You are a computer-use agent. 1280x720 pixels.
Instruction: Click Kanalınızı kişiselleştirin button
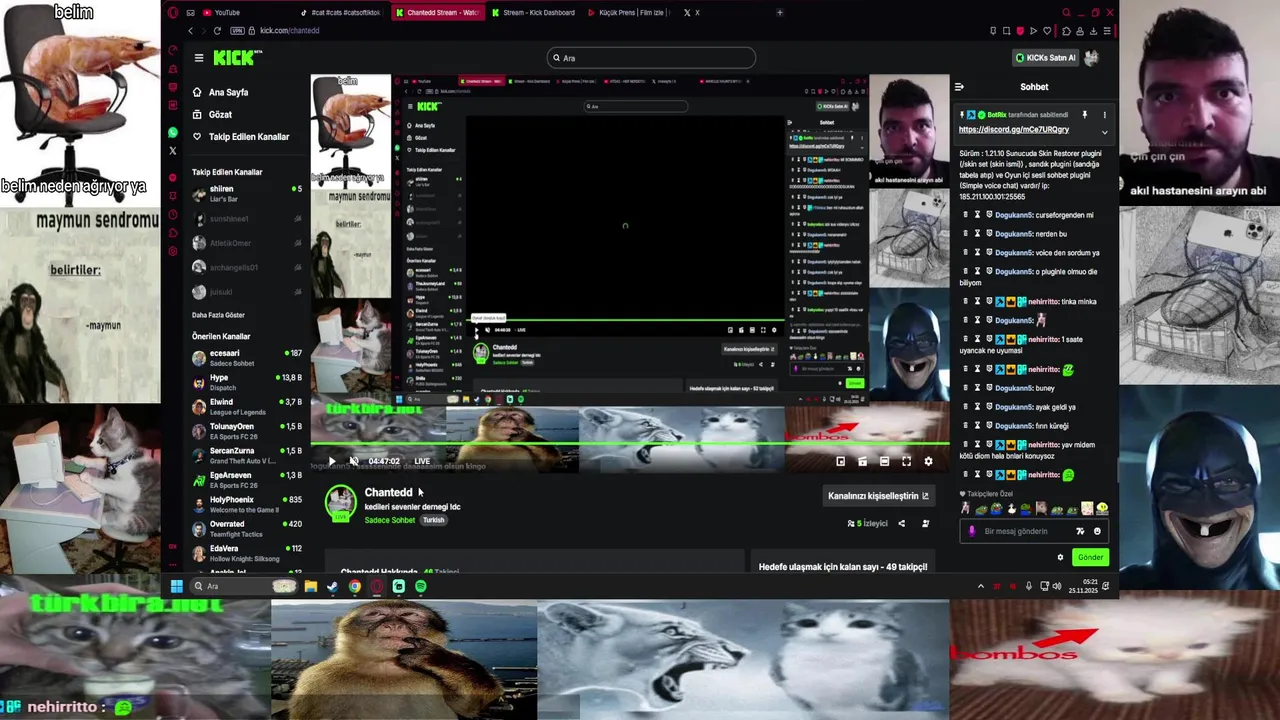[x=878, y=495]
